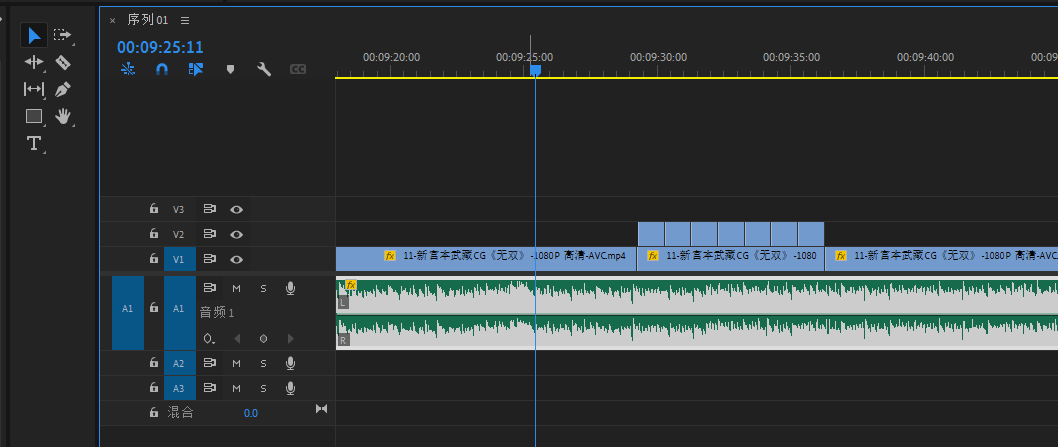The image size is (1058, 447).
Task: Open the 序列01 panel menu
Action: [x=185, y=20]
